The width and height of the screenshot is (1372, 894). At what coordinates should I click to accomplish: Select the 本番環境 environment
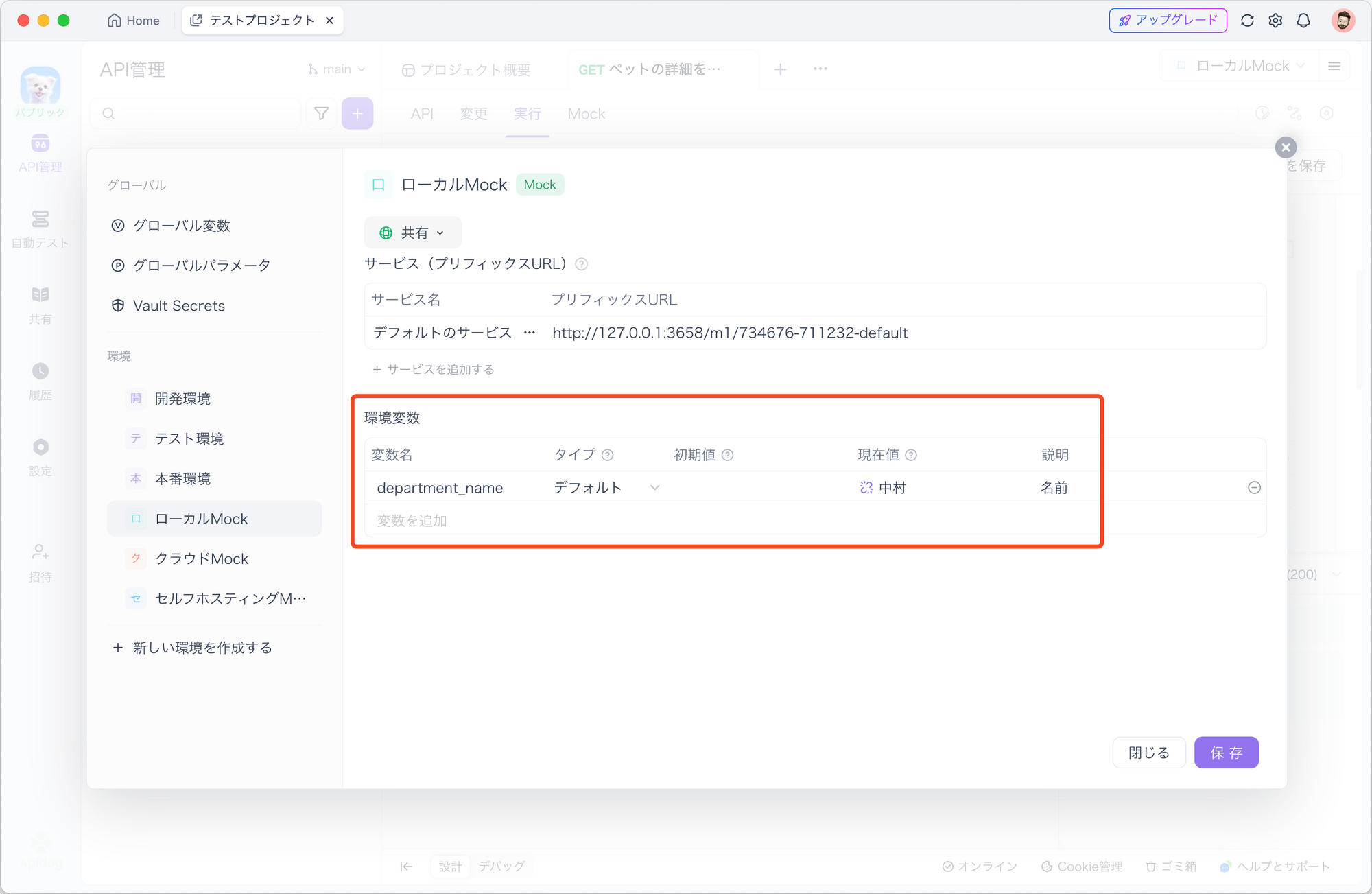coord(214,479)
